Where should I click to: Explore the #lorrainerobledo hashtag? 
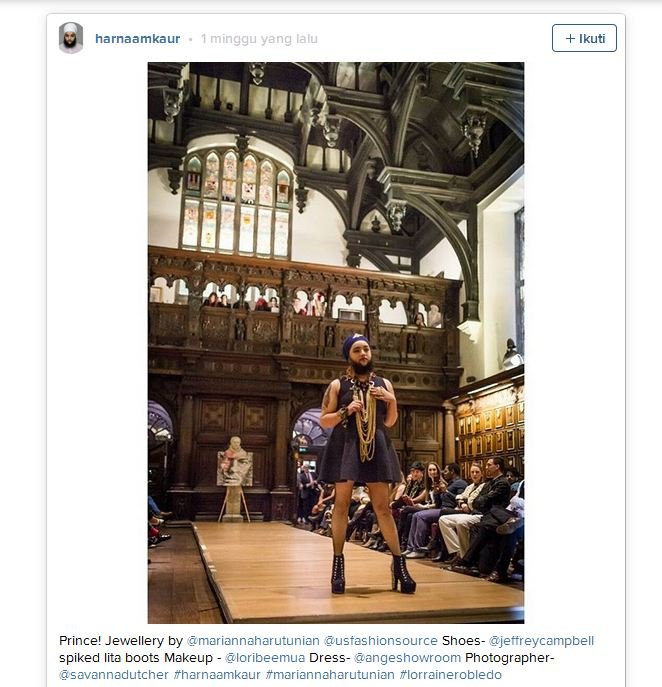(x=450, y=674)
